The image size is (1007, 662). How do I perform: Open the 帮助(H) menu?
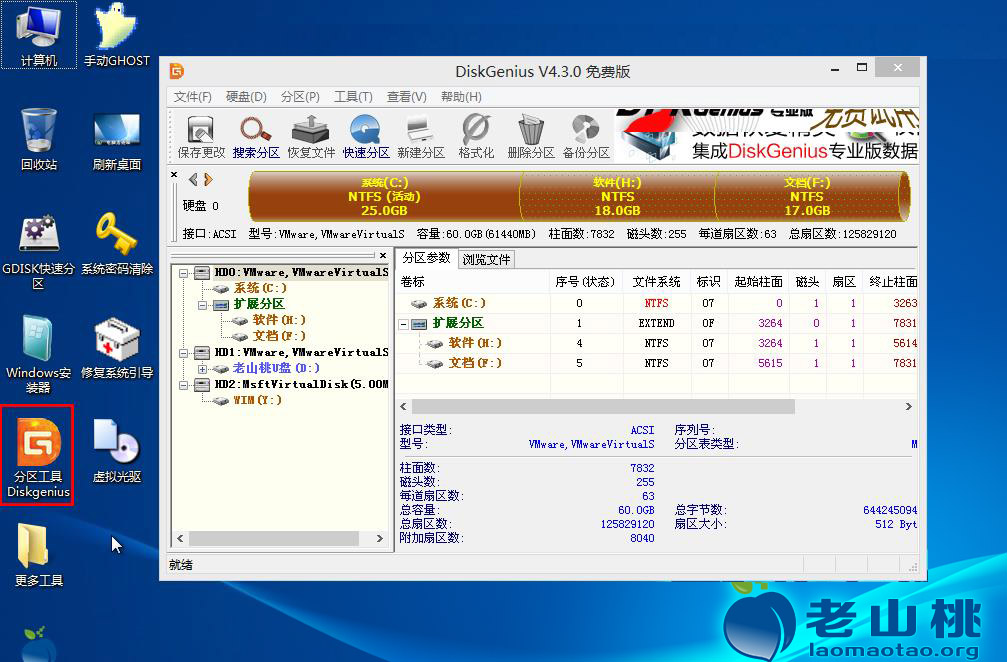pos(460,97)
